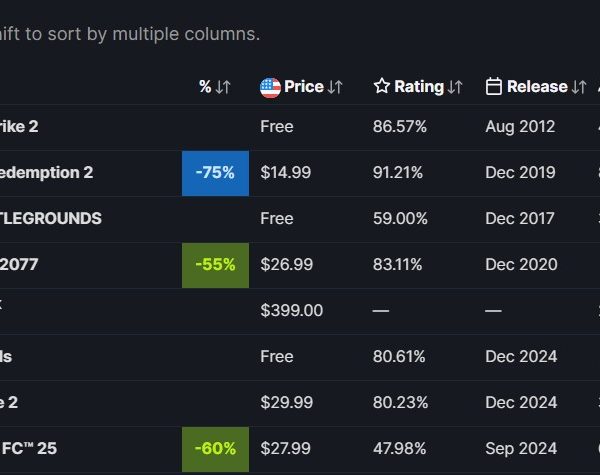The width and height of the screenshot is (600, 475).
Task: Select the $14.99 price cell
Action: (285, 173)
